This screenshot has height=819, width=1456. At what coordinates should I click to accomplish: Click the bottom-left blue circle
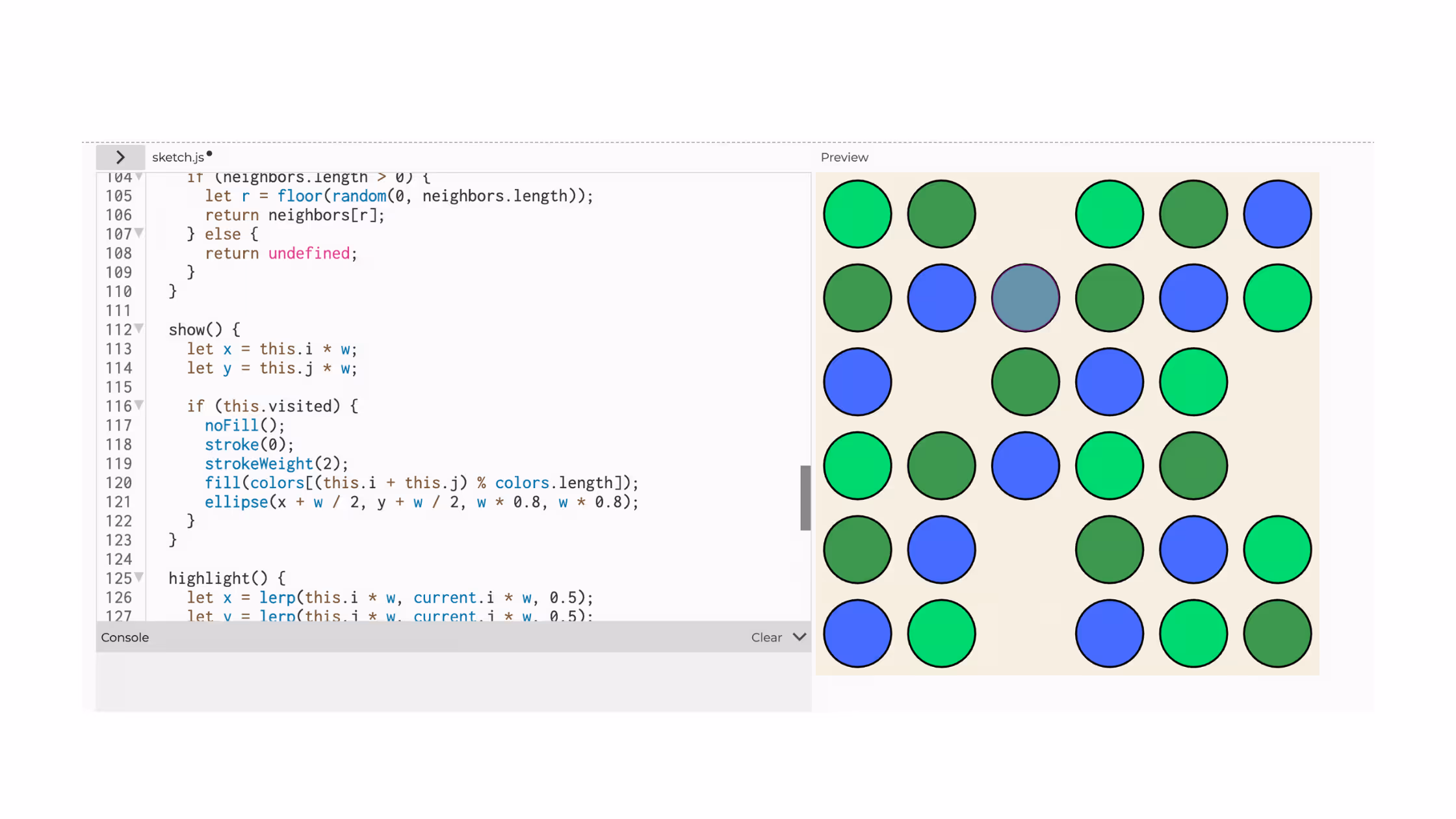coord(857,633)
